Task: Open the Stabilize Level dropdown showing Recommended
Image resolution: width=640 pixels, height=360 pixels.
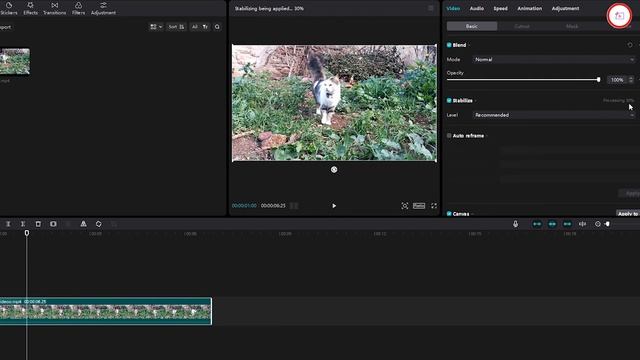Action: coord(554,115)
